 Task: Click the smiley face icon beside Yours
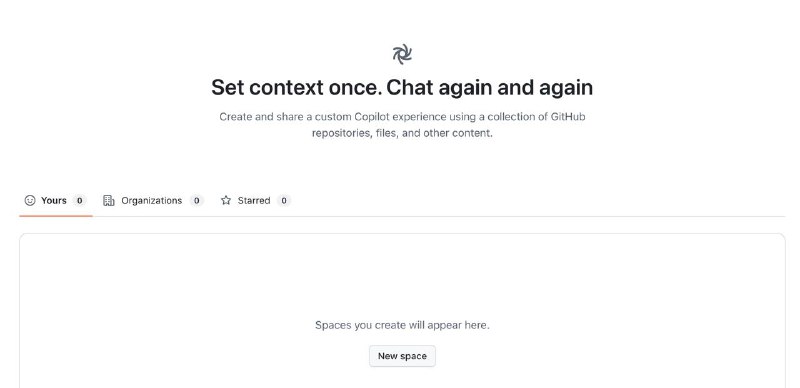point(30,201)
